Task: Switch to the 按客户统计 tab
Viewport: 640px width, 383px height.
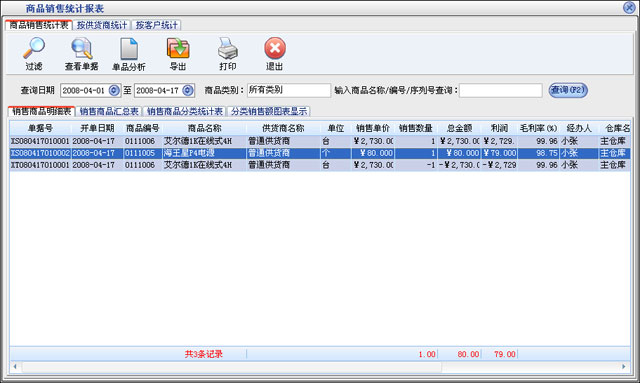Action: 157,25
